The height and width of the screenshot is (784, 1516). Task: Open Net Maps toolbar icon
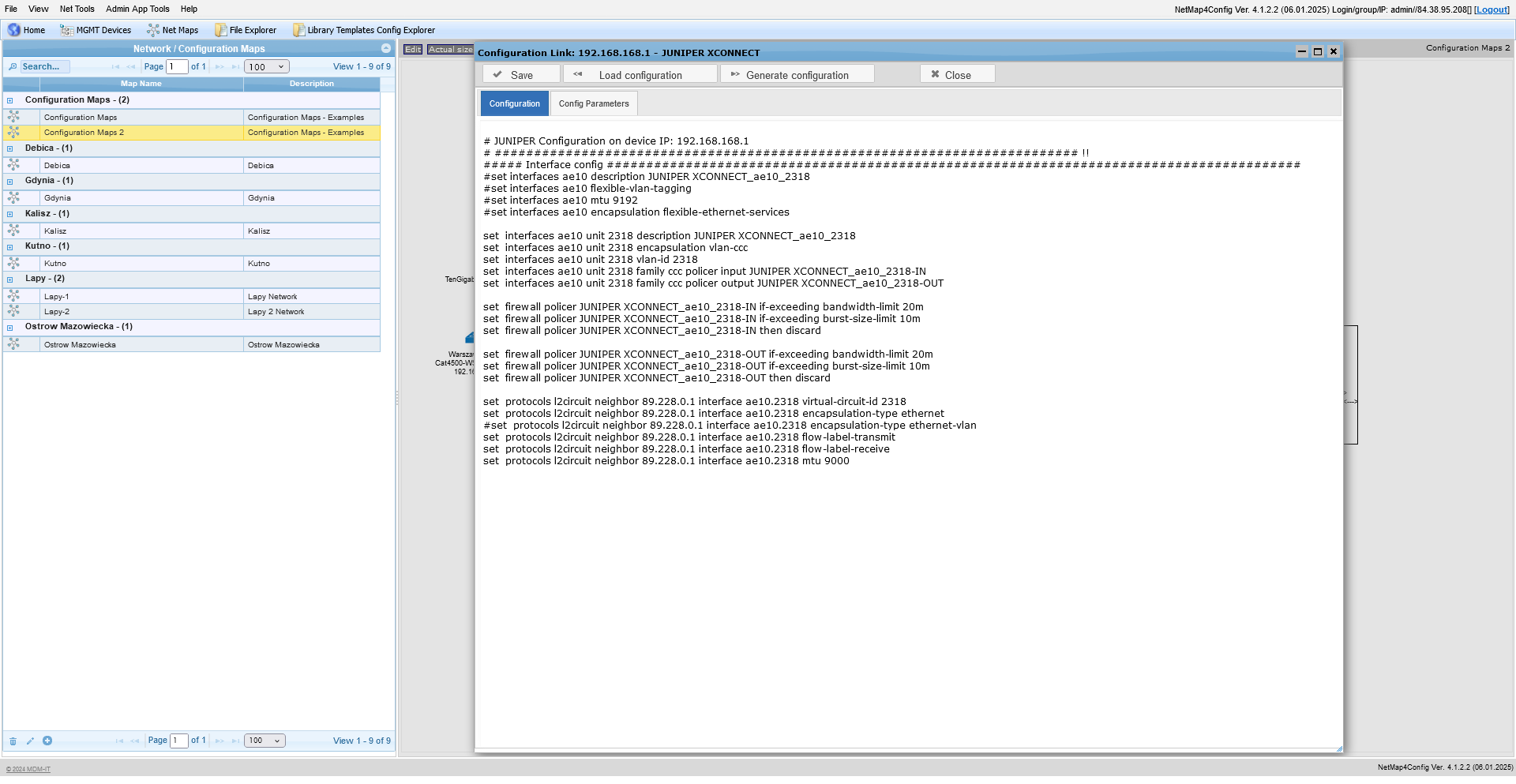click(153, 30)
